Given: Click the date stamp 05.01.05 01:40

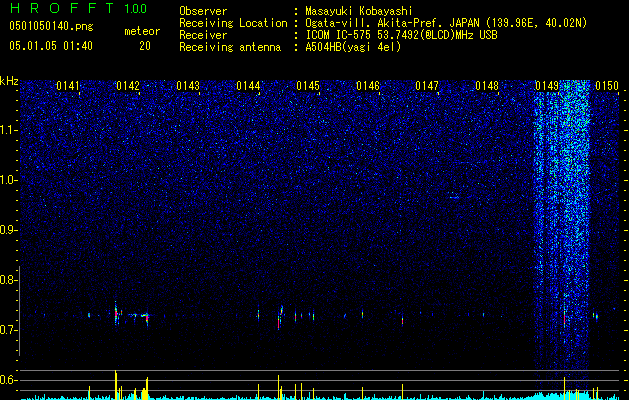Looking at the screenshot, I should (51, 46).
